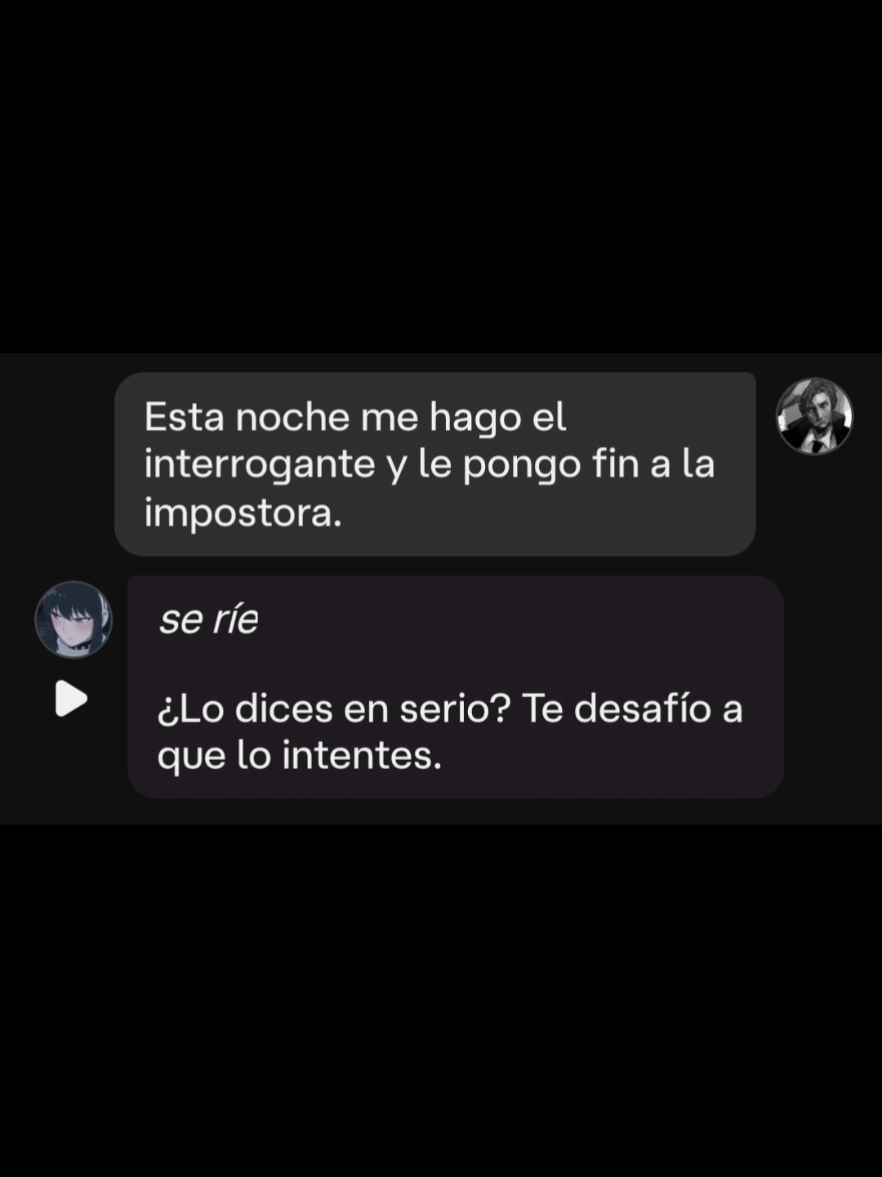This screenshot has height=1177, width=882.
Task: Click the question '¿Lo dices en serio?'
Action: [x=334, y=708]
